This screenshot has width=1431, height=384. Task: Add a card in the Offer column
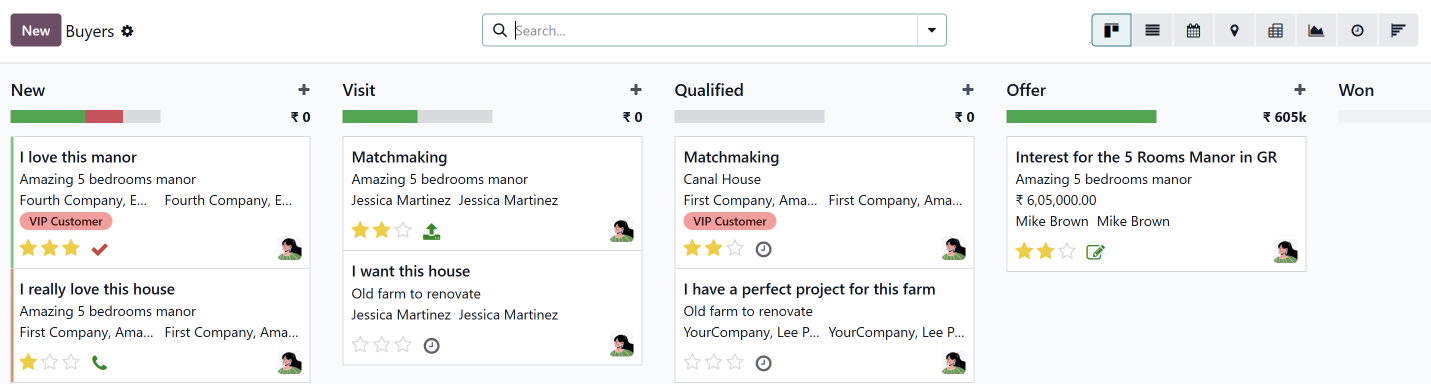coord(1299,90)
